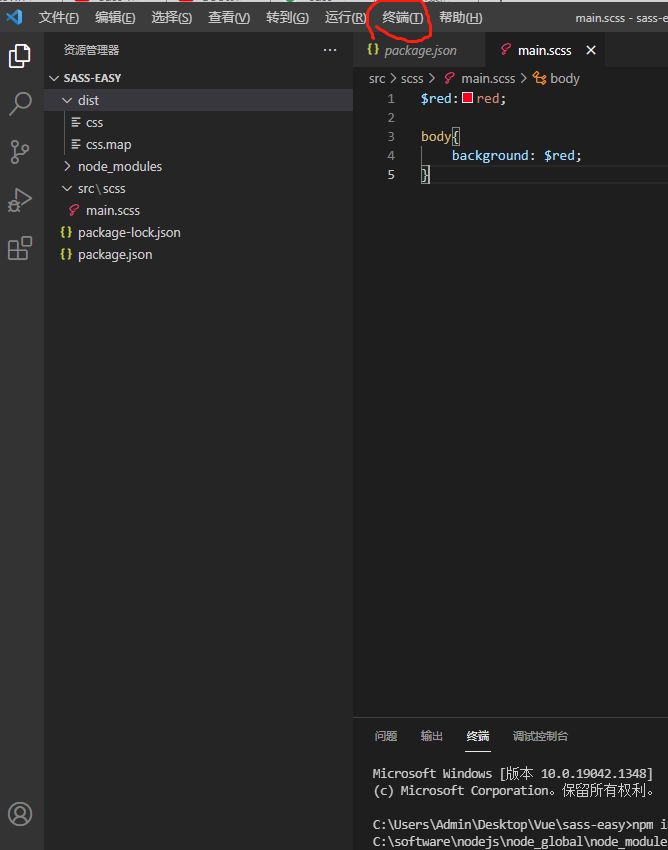
Task: Switch to the 调试控制台 panel tab
Action: click(x=540, y=736)
